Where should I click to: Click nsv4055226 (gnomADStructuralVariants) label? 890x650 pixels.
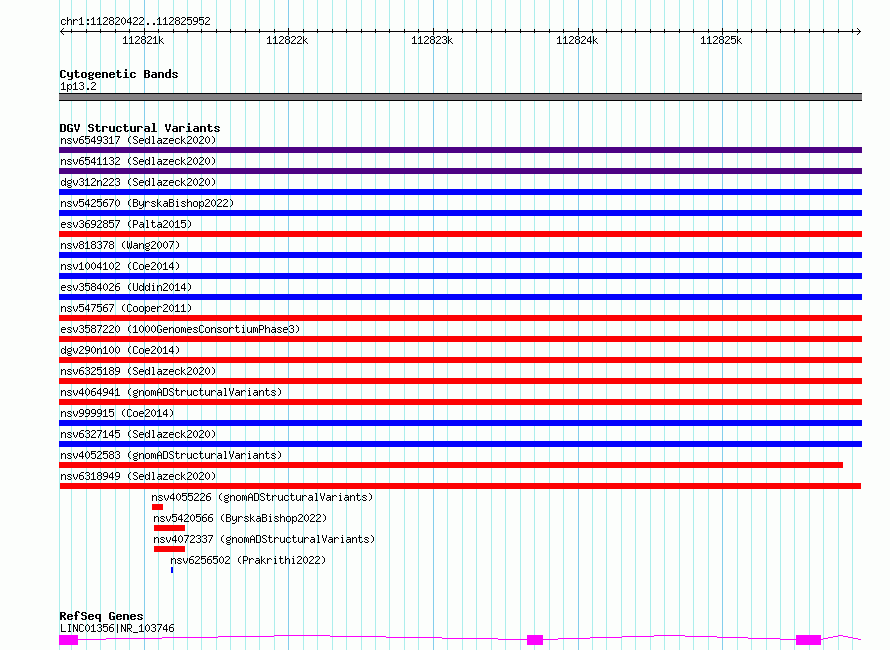[x=262, y=497]
